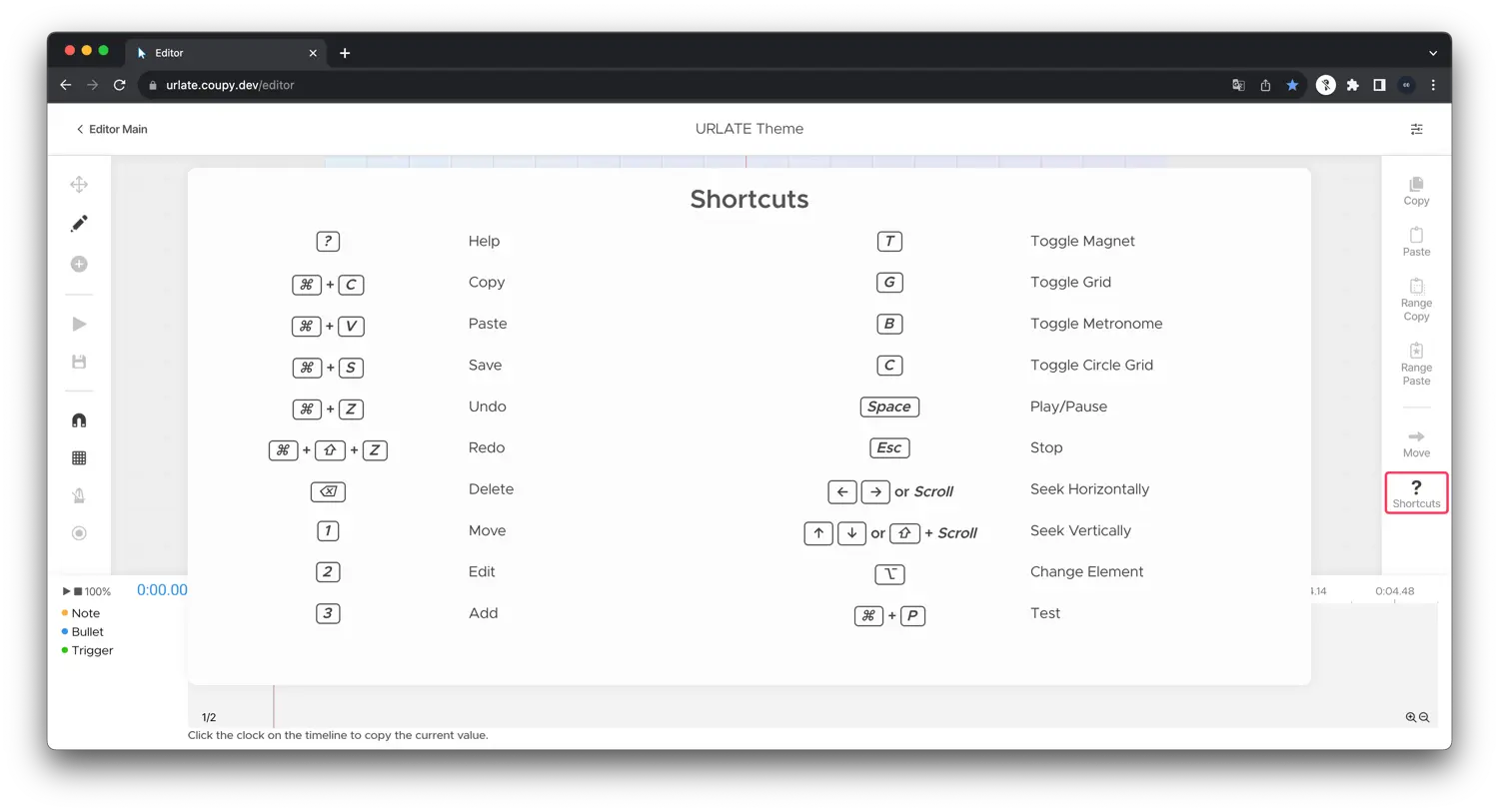
Task: Open editor settings via sliders icon
Action: click(1416, 129)
